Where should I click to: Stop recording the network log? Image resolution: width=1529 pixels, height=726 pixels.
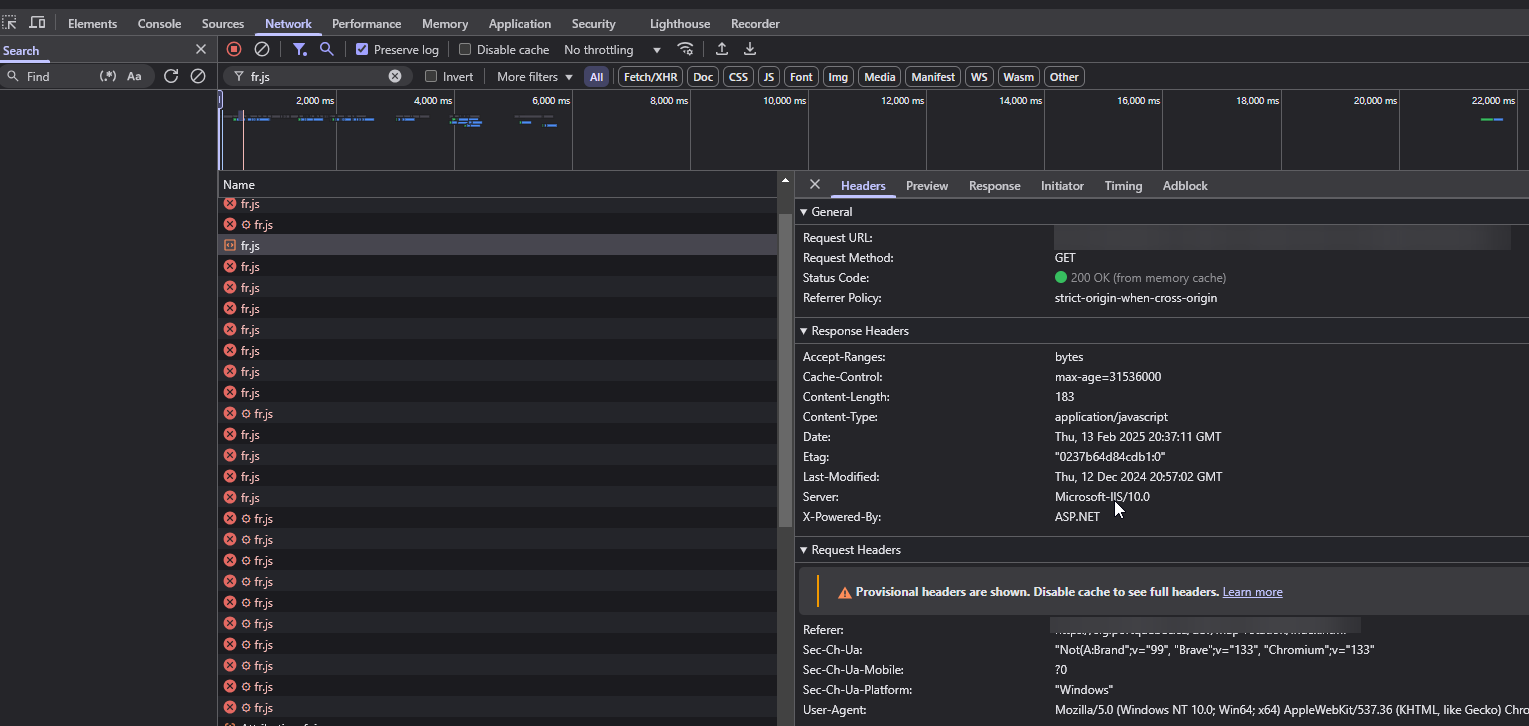[233, 48]
